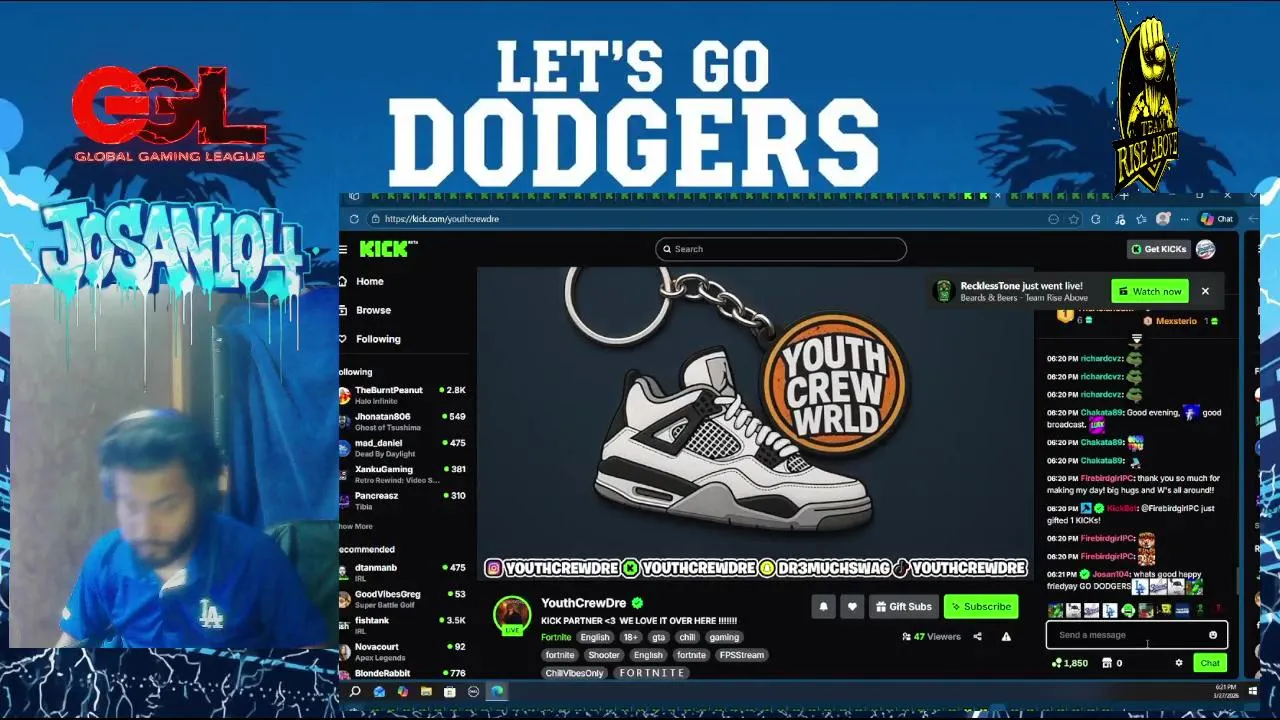Reload the page in the browser
This screenshot has height=720, width=1280.
(x=354, y=219)
